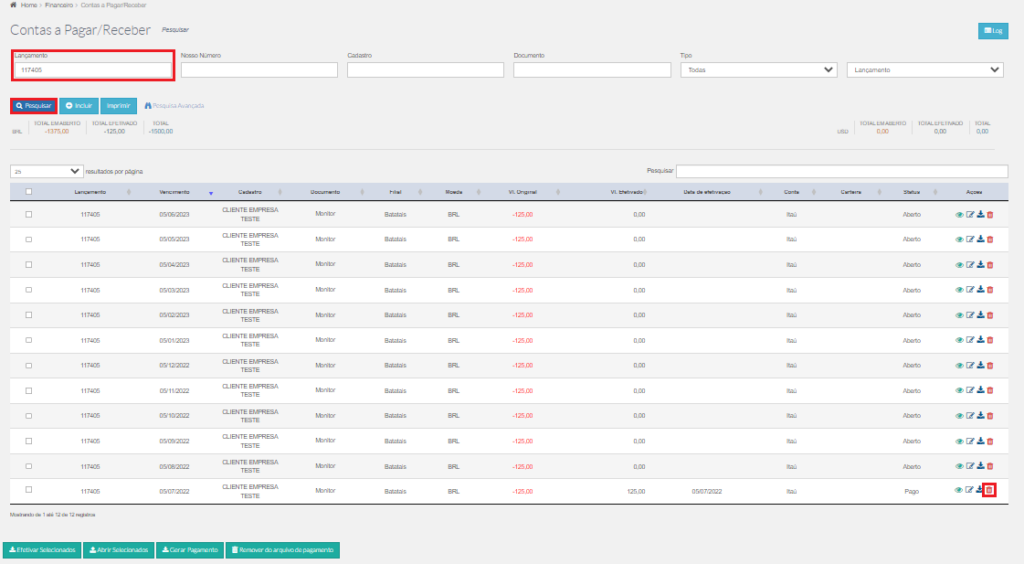Sort table by Moeda column
This screenshot has height=564, width=1024.
[x=454, y=192]
